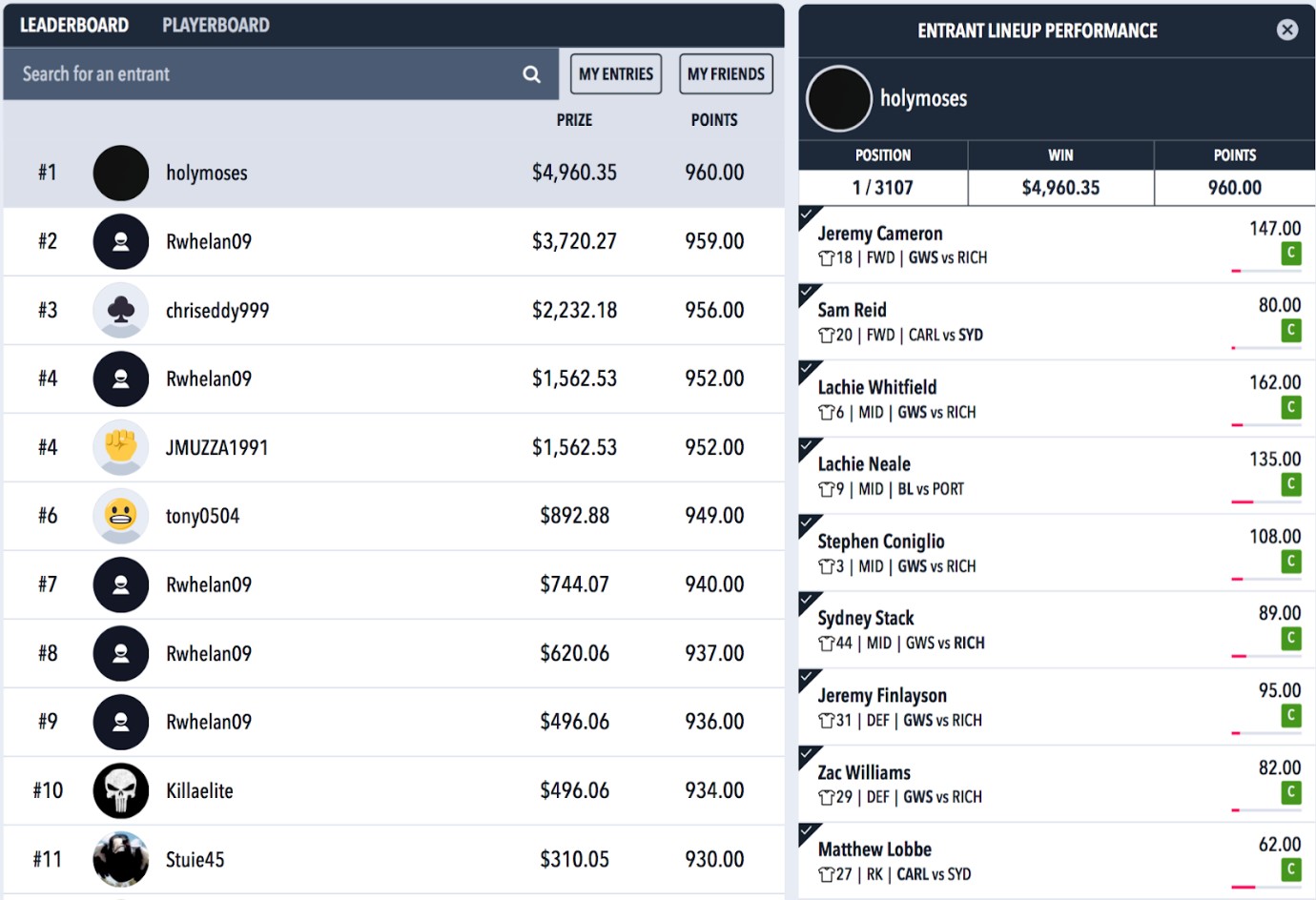The height and width of the screenshot is (900, 1316).
Task: Click checkmark corner on Sam Reid card
Action: [809, 293]
